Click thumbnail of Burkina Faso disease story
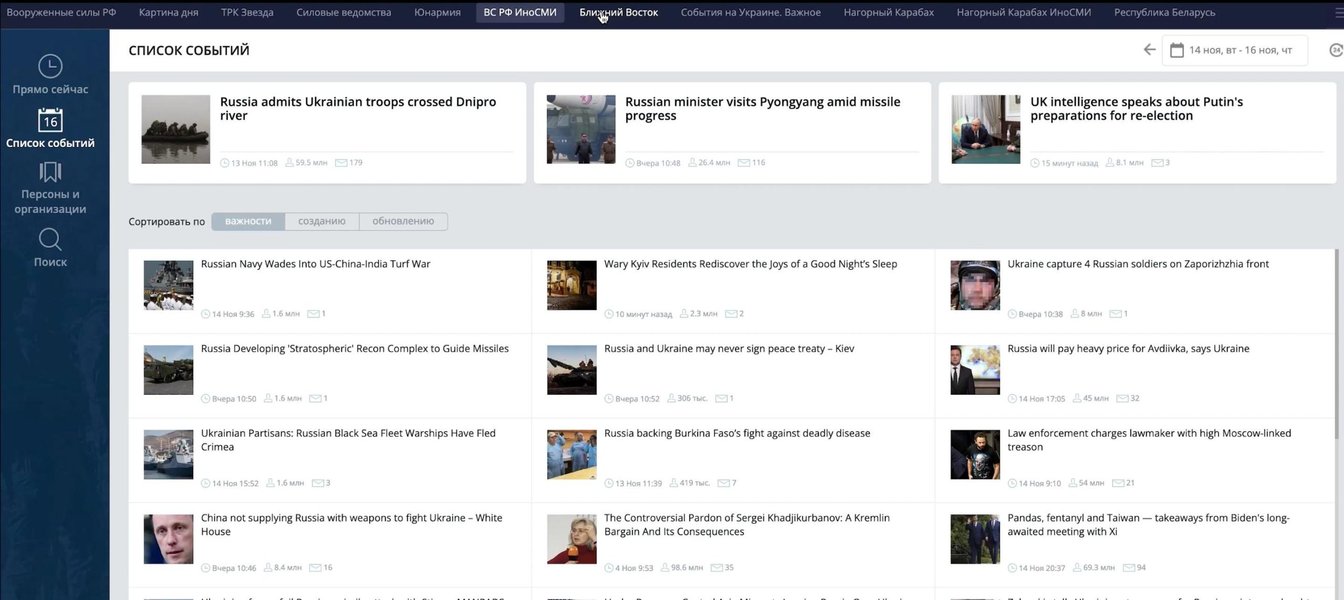 pyautogui.click(x=571, y=455)
